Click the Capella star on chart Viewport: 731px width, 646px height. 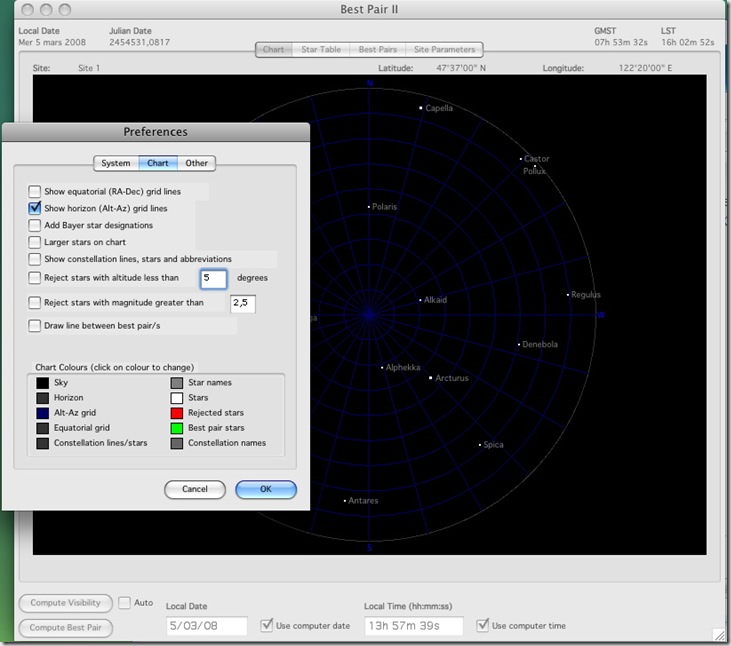[x=421, y=108]
